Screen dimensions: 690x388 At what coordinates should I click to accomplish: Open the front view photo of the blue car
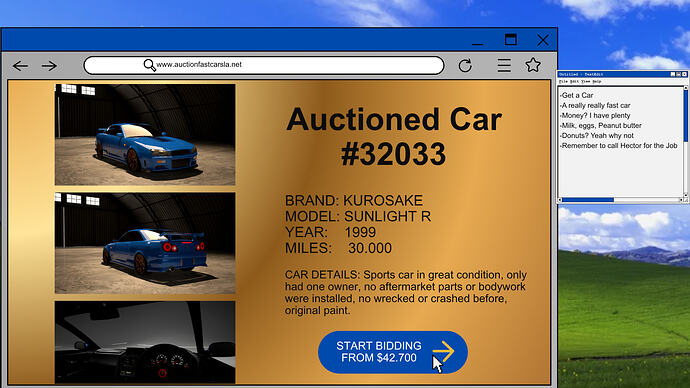[145, 135]
